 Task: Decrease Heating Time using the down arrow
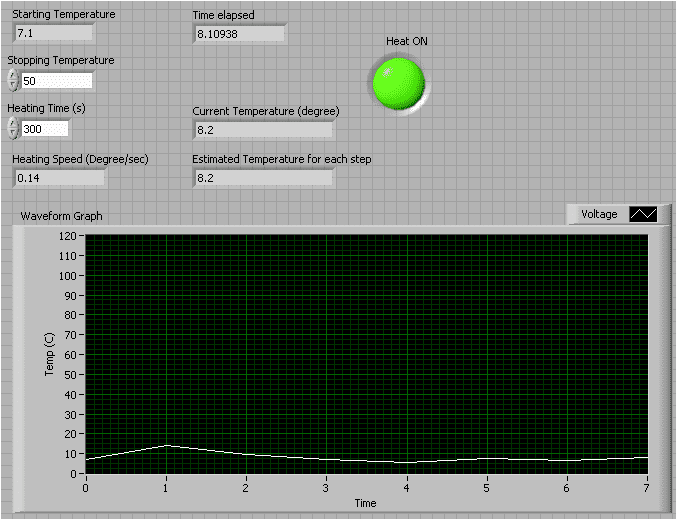(13, 134)
